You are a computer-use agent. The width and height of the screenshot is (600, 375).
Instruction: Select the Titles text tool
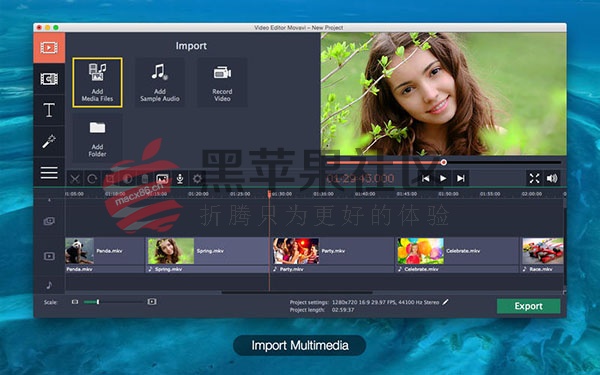point(49,110)
